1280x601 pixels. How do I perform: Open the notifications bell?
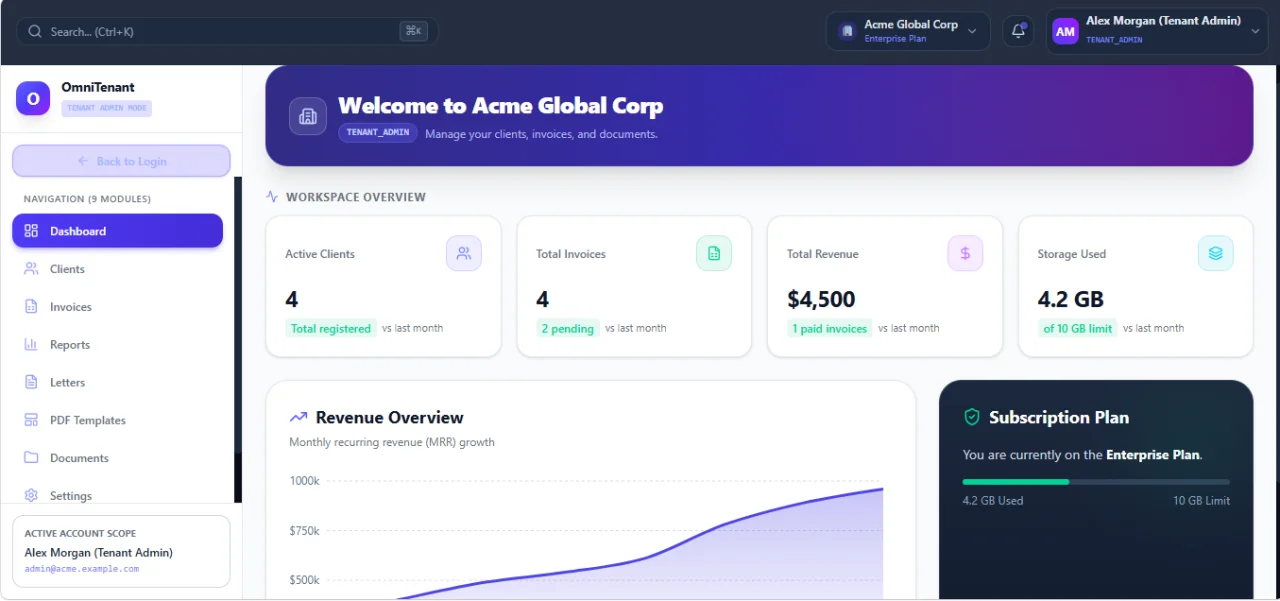(1018, 31)
